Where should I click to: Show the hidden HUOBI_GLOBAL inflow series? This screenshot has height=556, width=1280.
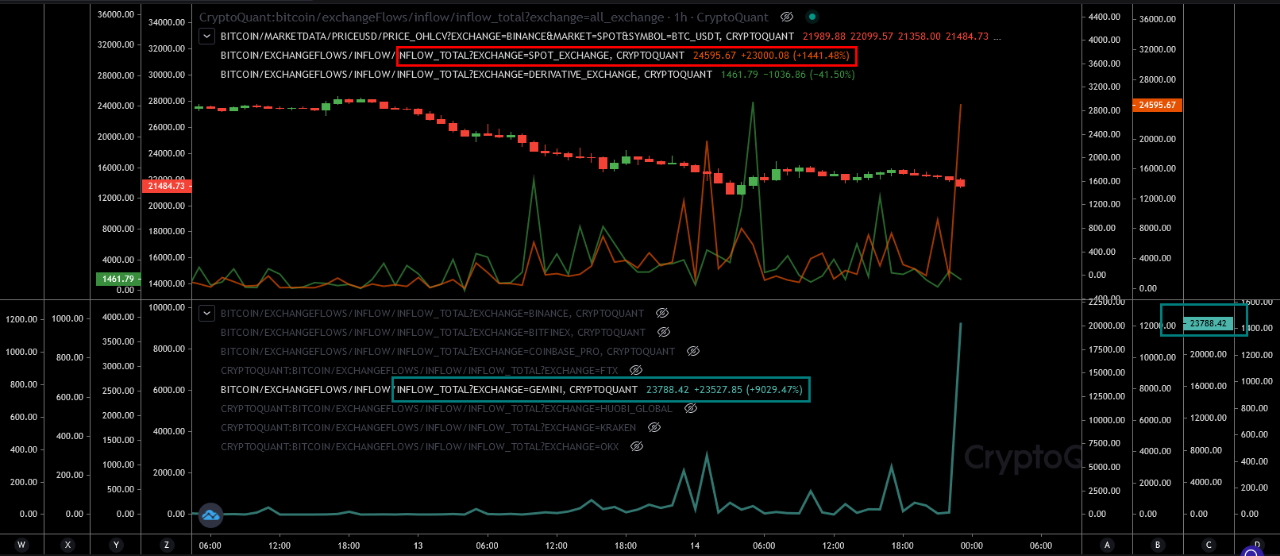coord(690,408)
